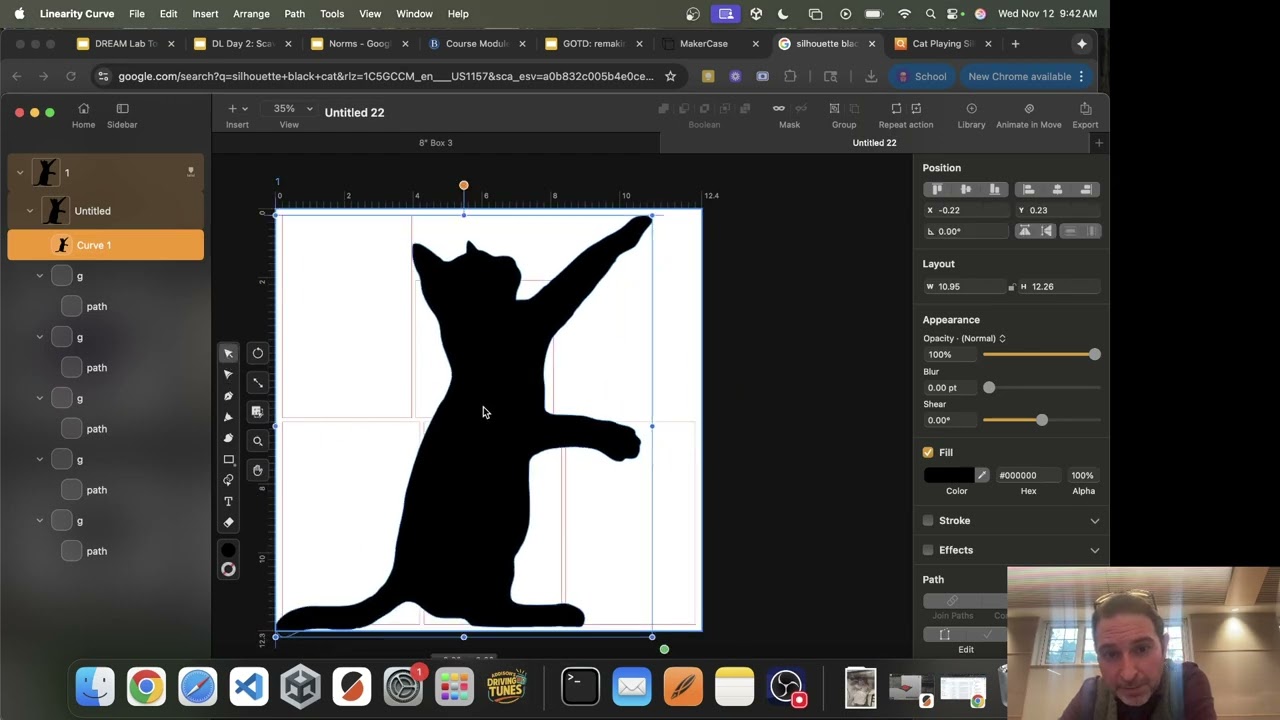Viewport: 1280px width, 720px height.
Task: Collapse the Untitled layer group
Action: (x=30, y=211)
